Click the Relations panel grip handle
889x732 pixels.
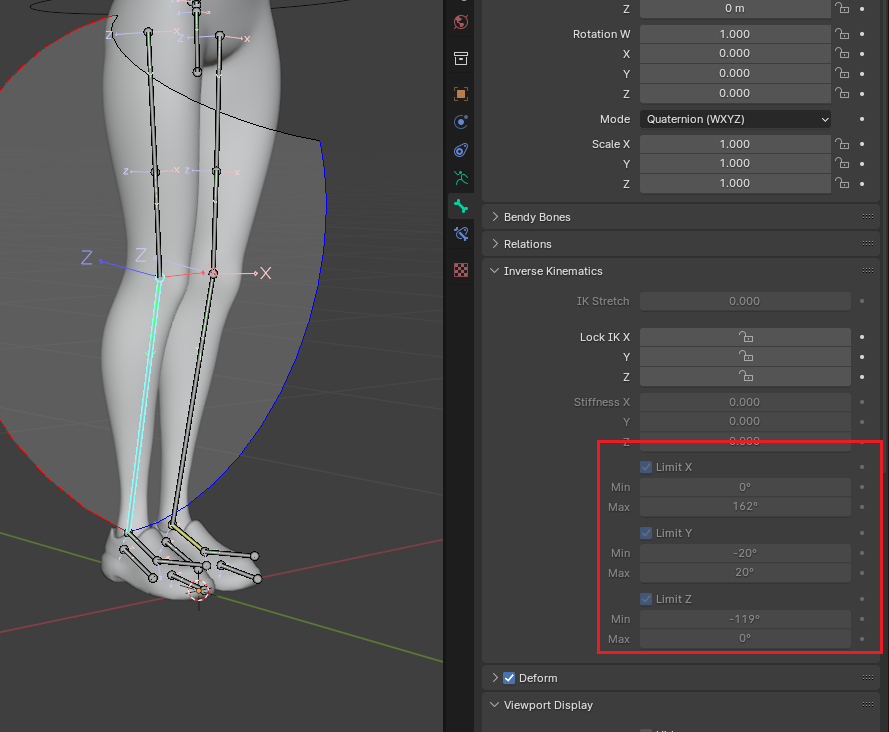click(867, 244)
